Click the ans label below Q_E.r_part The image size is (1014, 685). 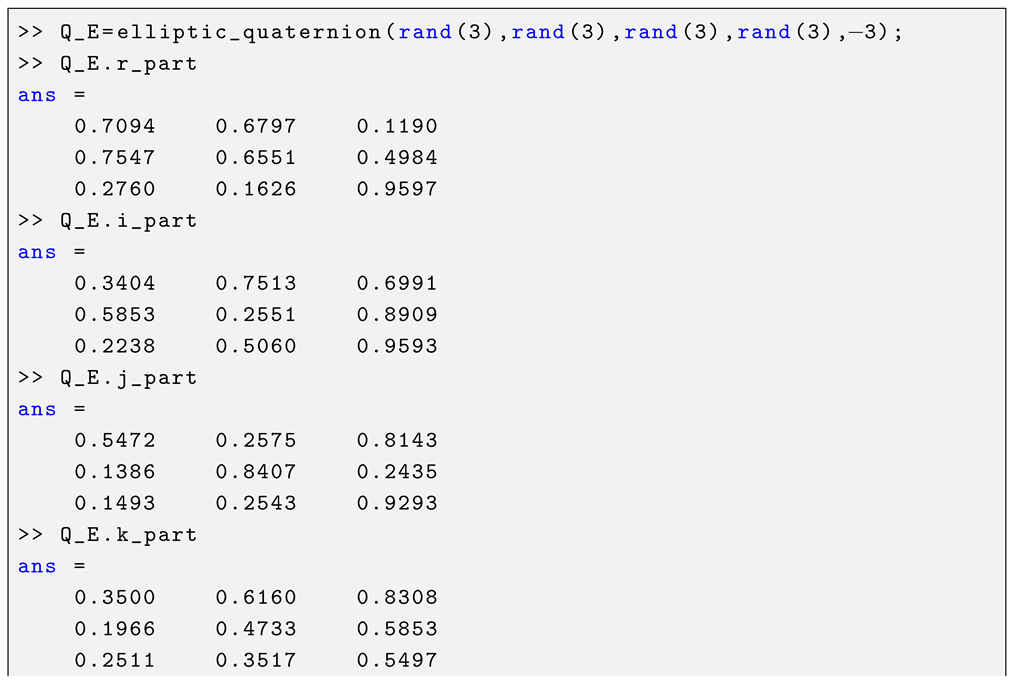[37, 96]
